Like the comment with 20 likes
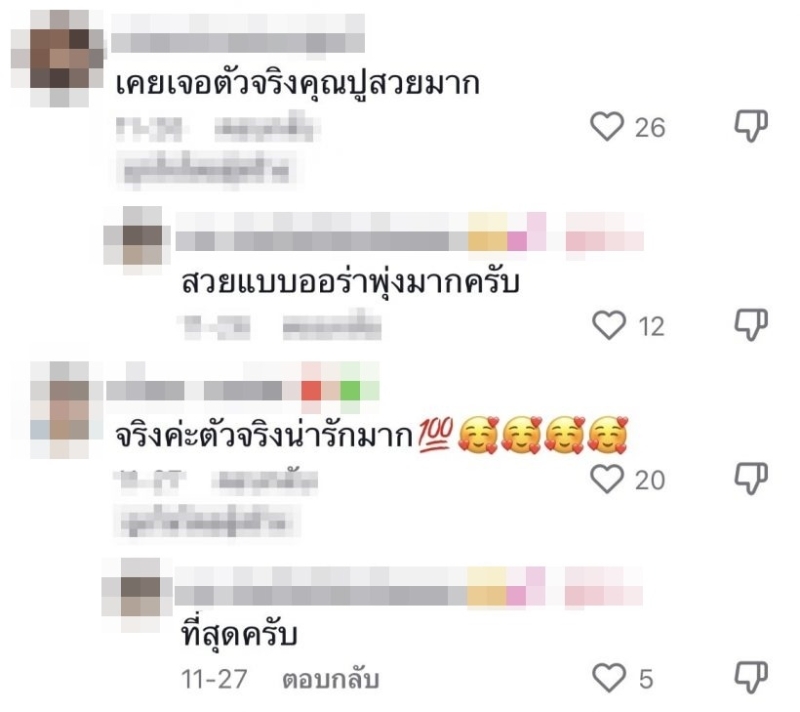This screenshot has height=712, width=800. (x=607, y=479)
